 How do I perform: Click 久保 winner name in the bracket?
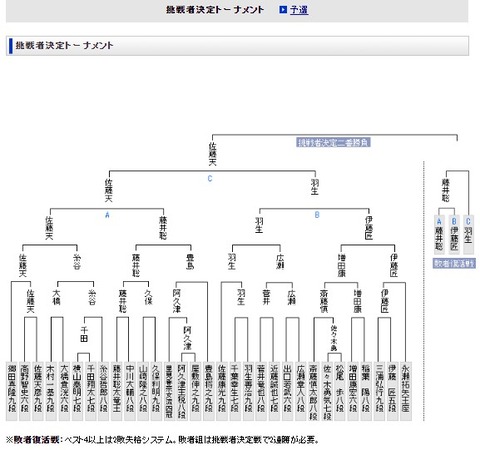point(149,298)
